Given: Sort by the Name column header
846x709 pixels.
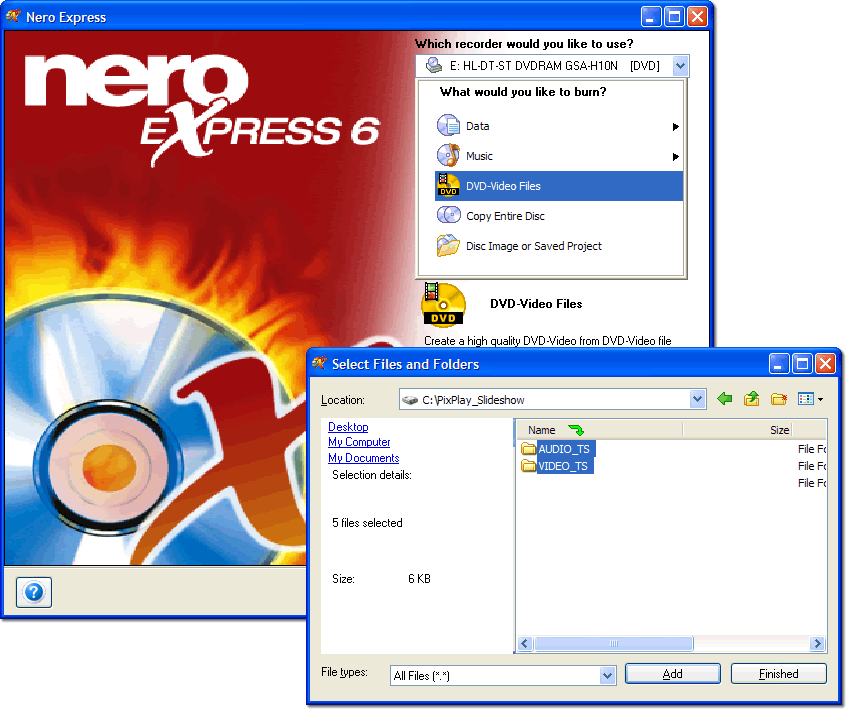Looking at the screenshot, I should point(600,430).
